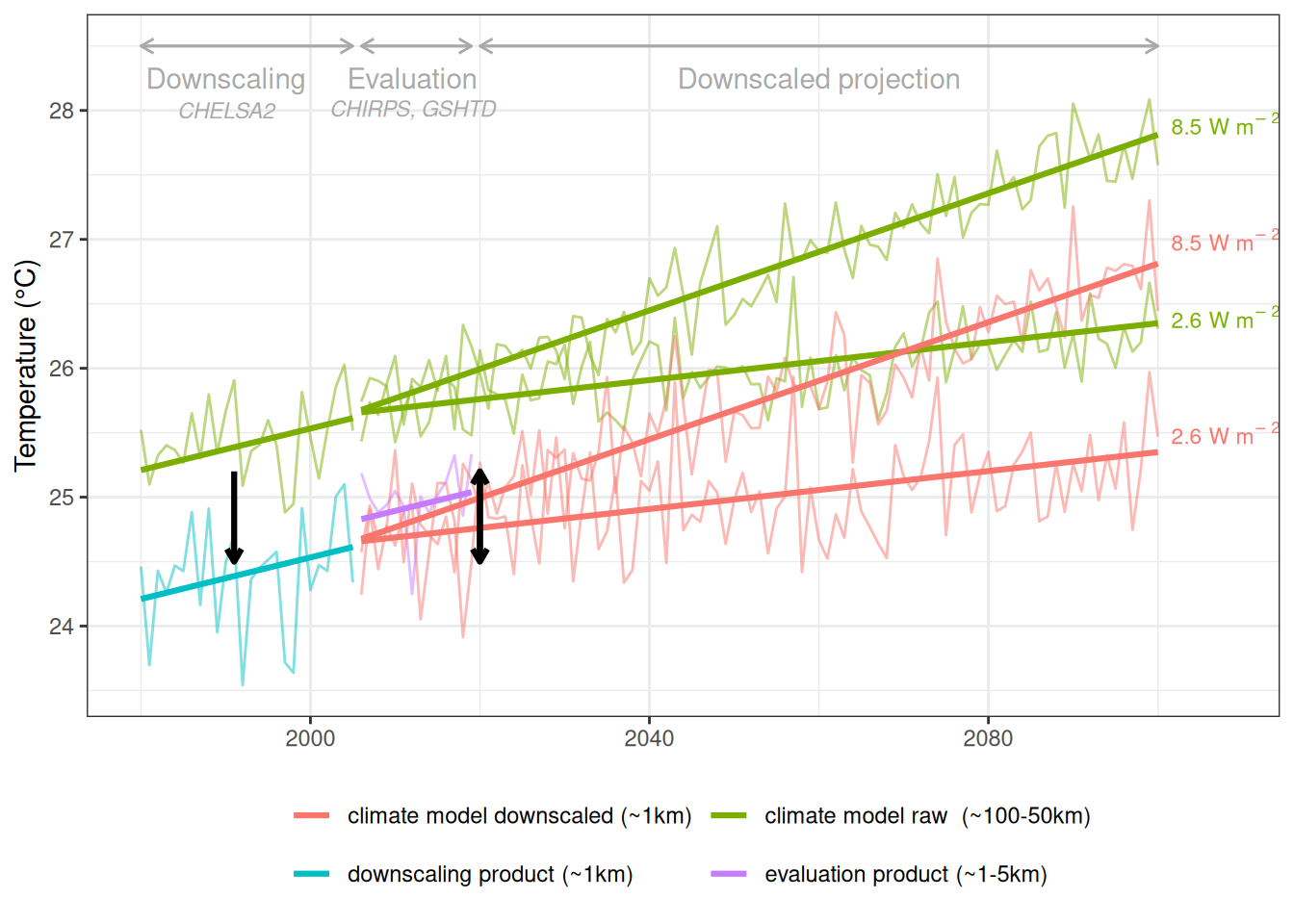The image size is (1294, 924).
Task: Click the green climate model raw legend swatch
Action: click(x=729, y=816)
